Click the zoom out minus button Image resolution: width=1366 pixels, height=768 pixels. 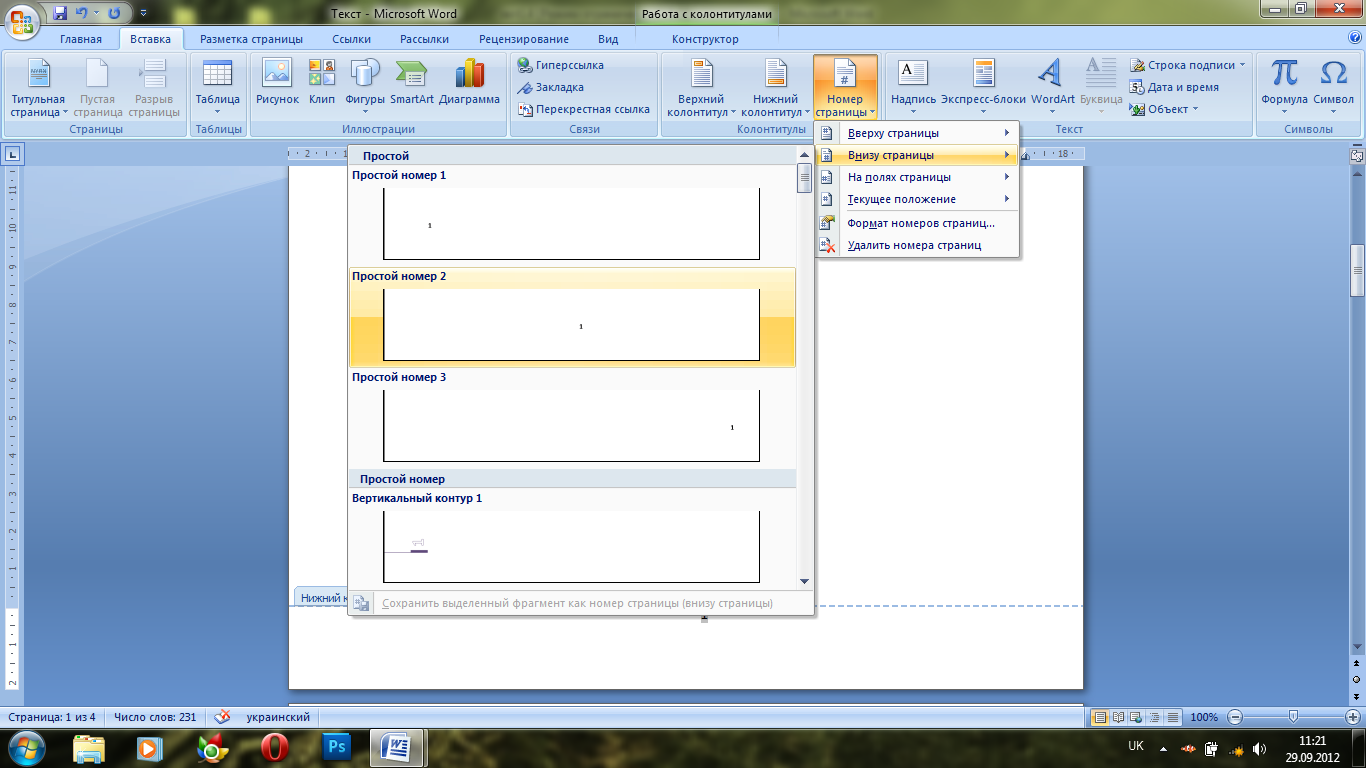pyautogui.click(x=1235, y=717)
